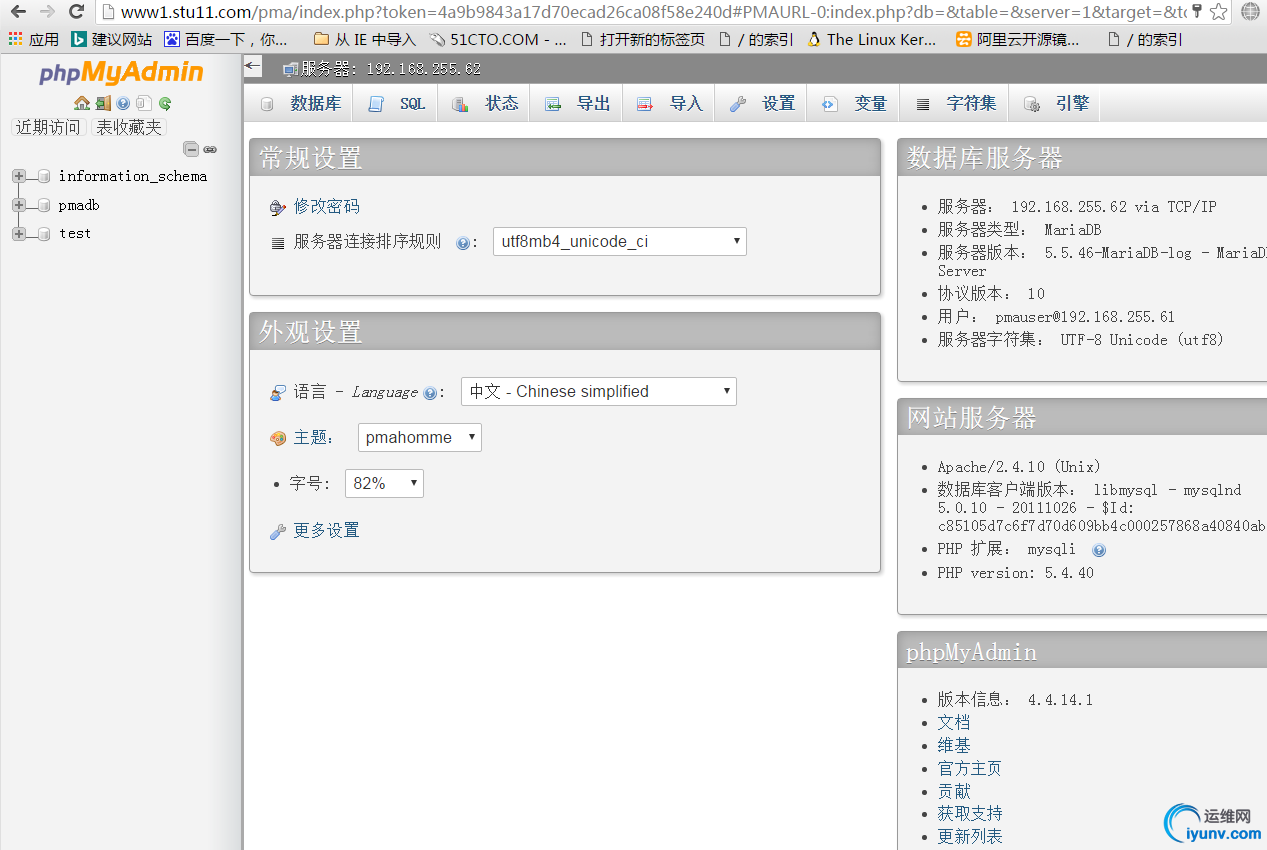Image resolution: width=1267 pixels, height=850 pixels.
Task: Switch to the 导入 tab
Action: pyautogui.click(x=669, y=104)
